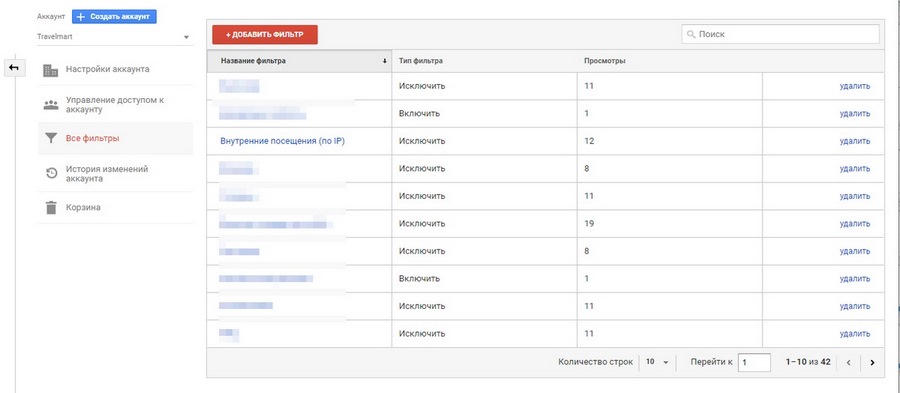Viewport: 900px width, 393px height.
Task: Click the back arrow icon
Action: (x=14, y=68)
